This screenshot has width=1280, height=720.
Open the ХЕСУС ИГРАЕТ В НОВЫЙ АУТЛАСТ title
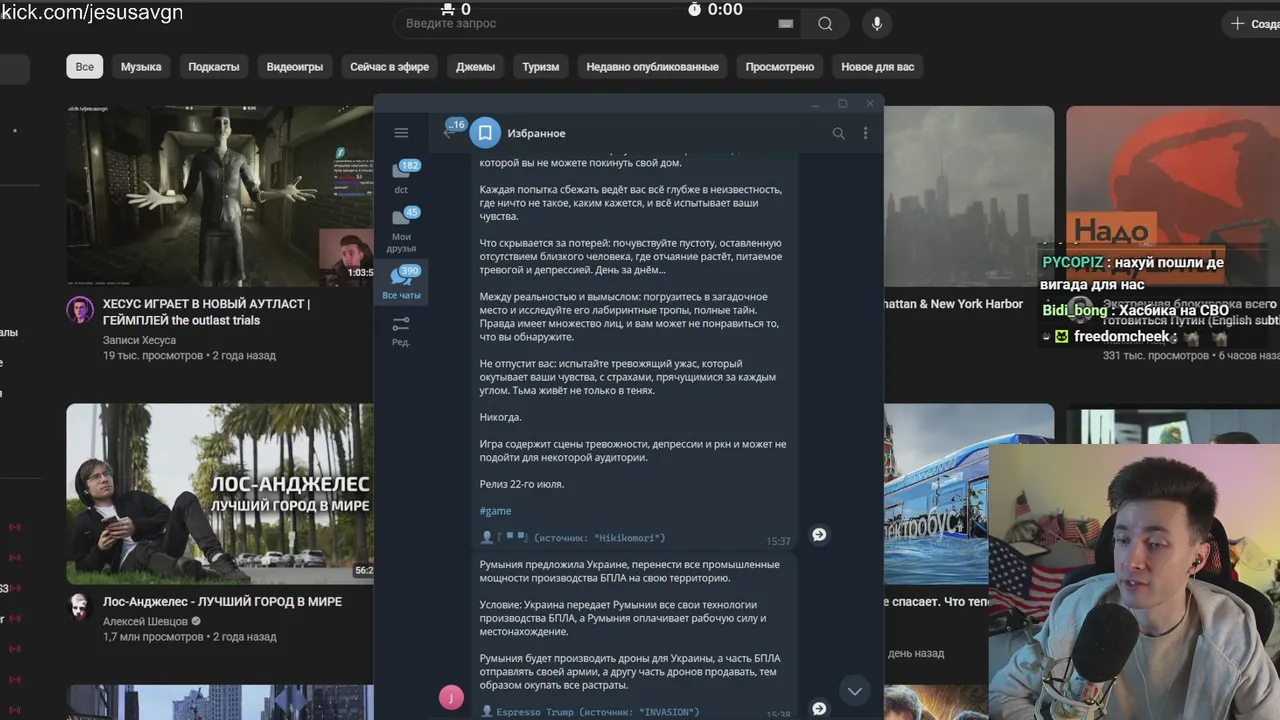(x=206, y=312)
